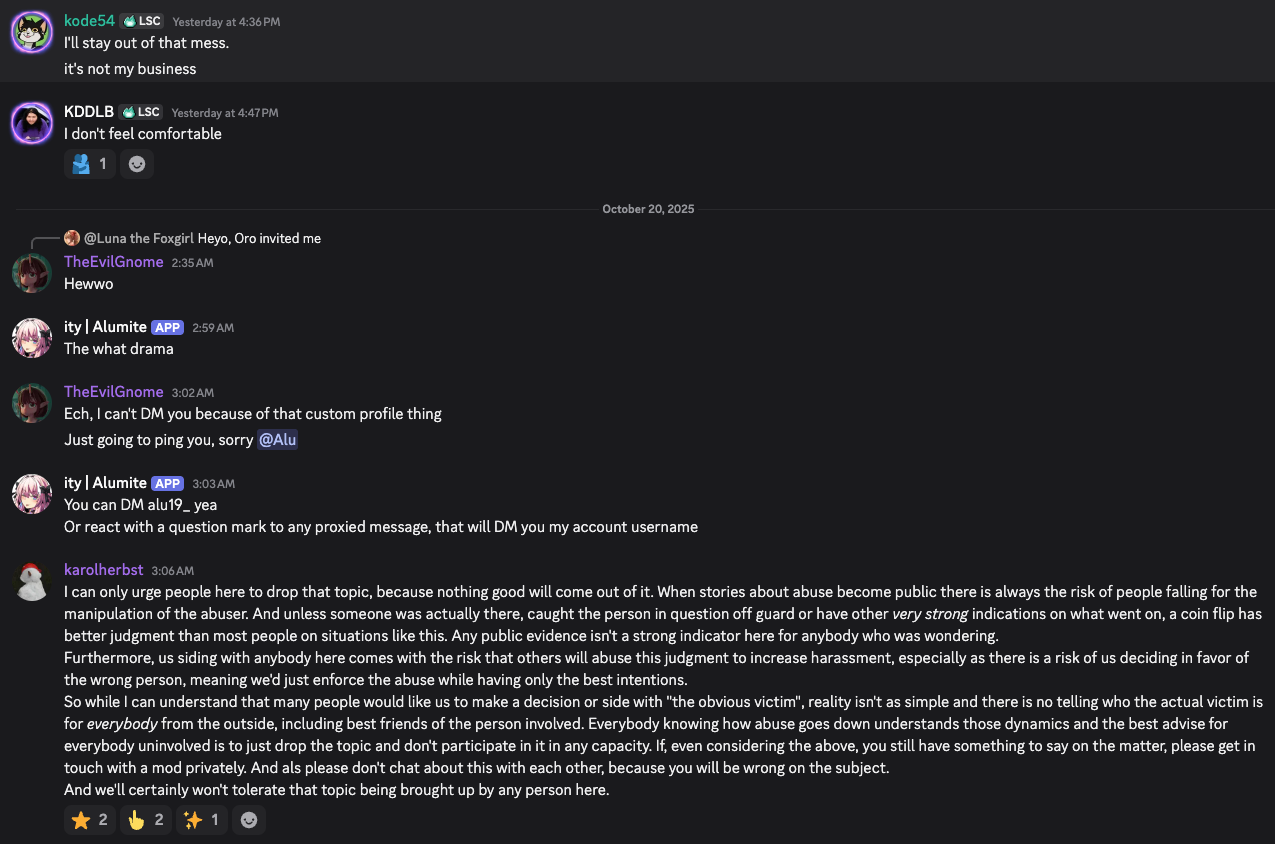The height and width of the screenshot is (844, 1275).
Task: Click ity | Alumite avatar beside drama message
Action: pyautogui.click(x=31, y=338)
